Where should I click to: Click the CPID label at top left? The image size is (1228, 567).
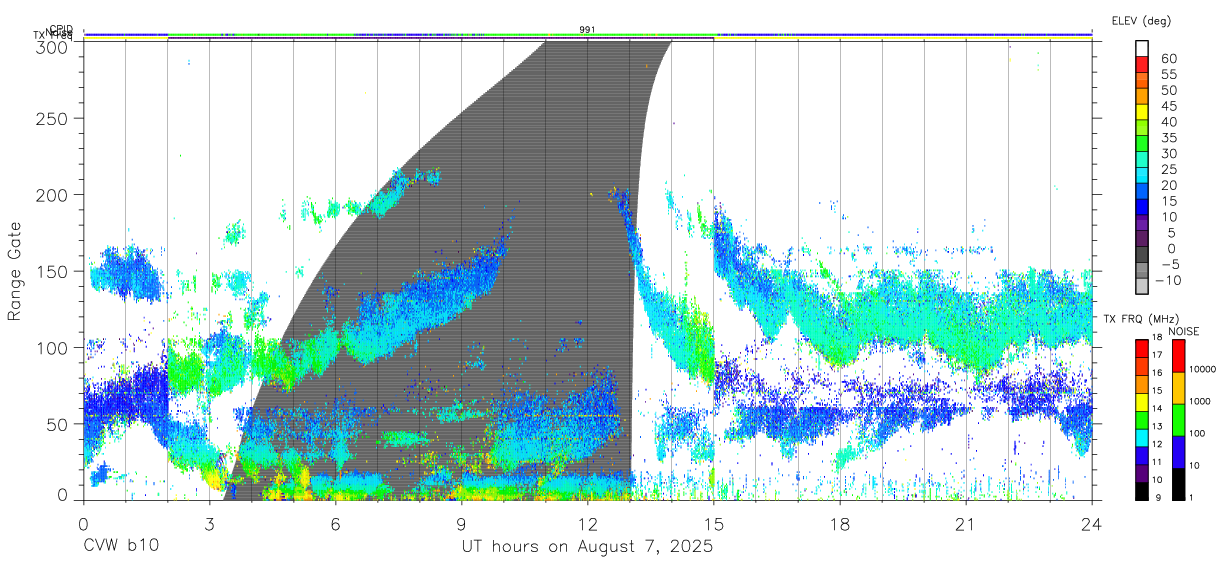coord(61,29)
